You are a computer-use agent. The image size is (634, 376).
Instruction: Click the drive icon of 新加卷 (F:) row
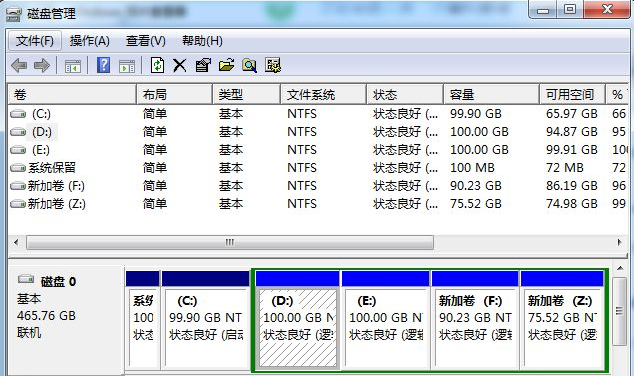(18, 186)
